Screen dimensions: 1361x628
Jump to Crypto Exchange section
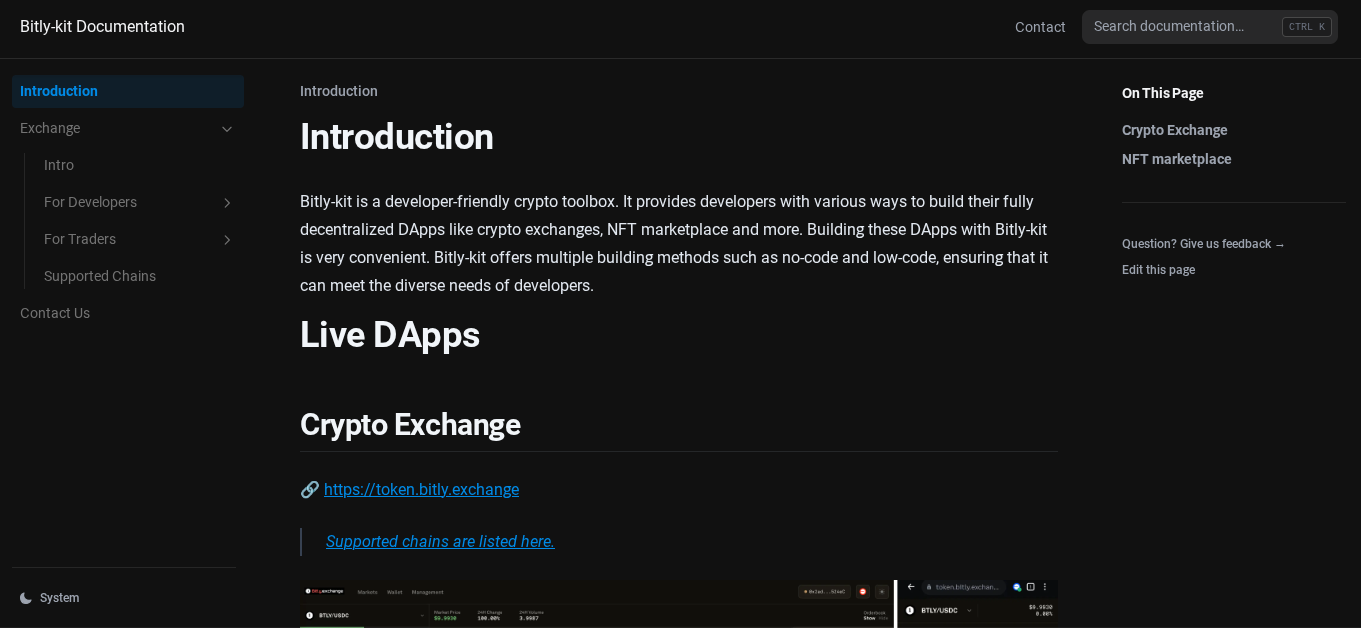1174,130
